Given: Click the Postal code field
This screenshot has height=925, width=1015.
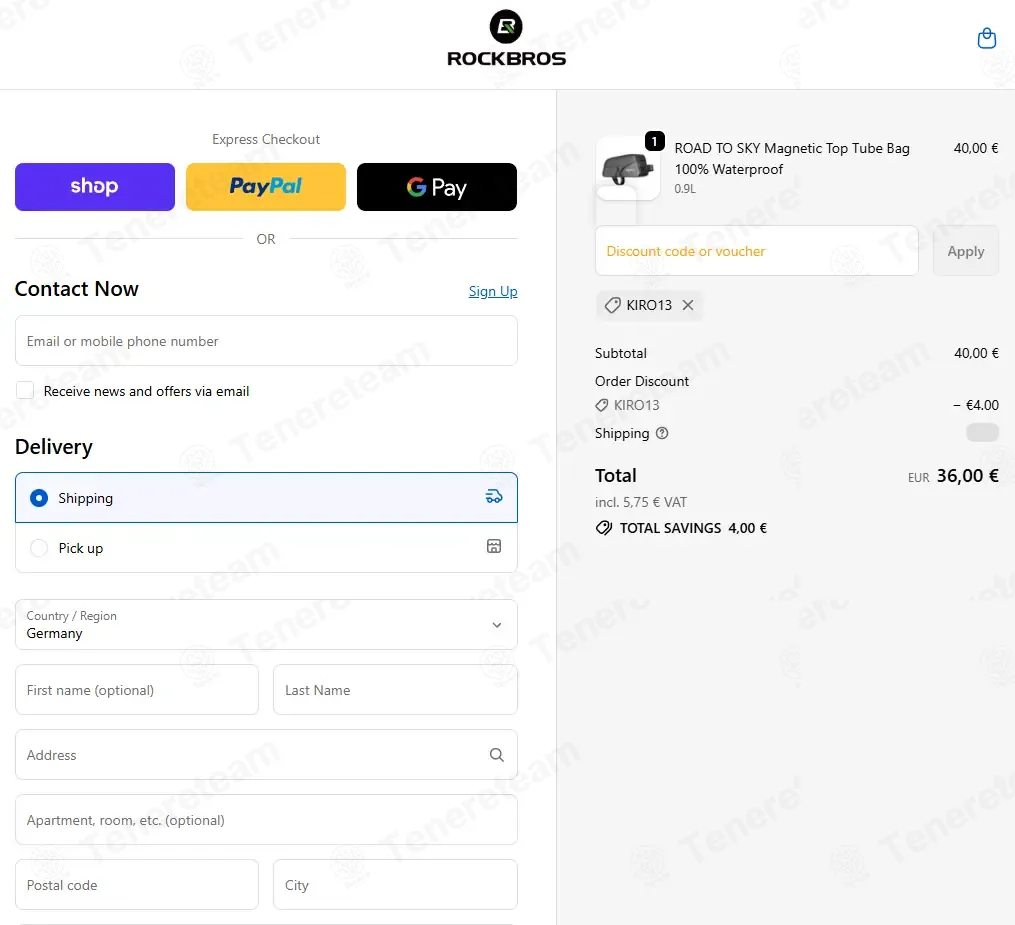Looking at the screenshot, I should pyautogui.click(x=137, y=885).
